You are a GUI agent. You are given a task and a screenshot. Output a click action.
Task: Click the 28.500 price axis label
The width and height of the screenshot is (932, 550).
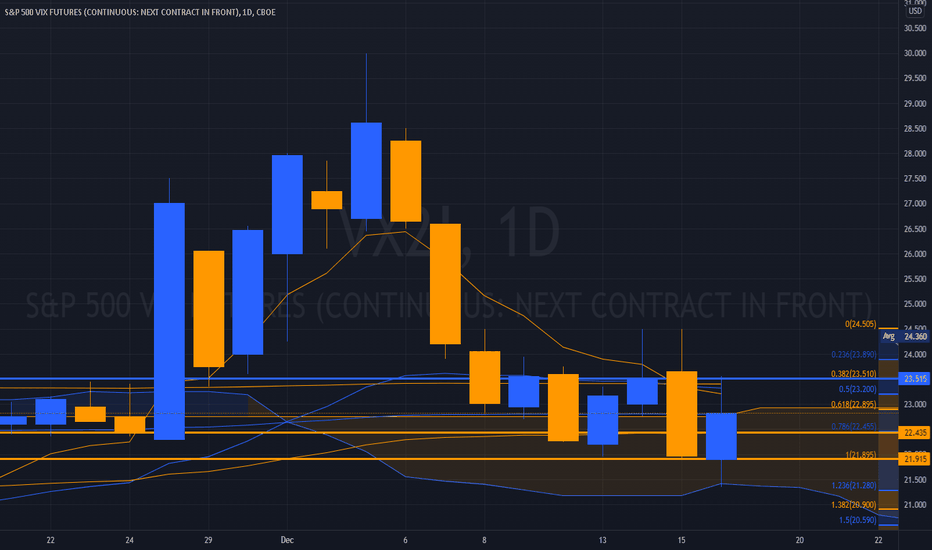(915, 128)
